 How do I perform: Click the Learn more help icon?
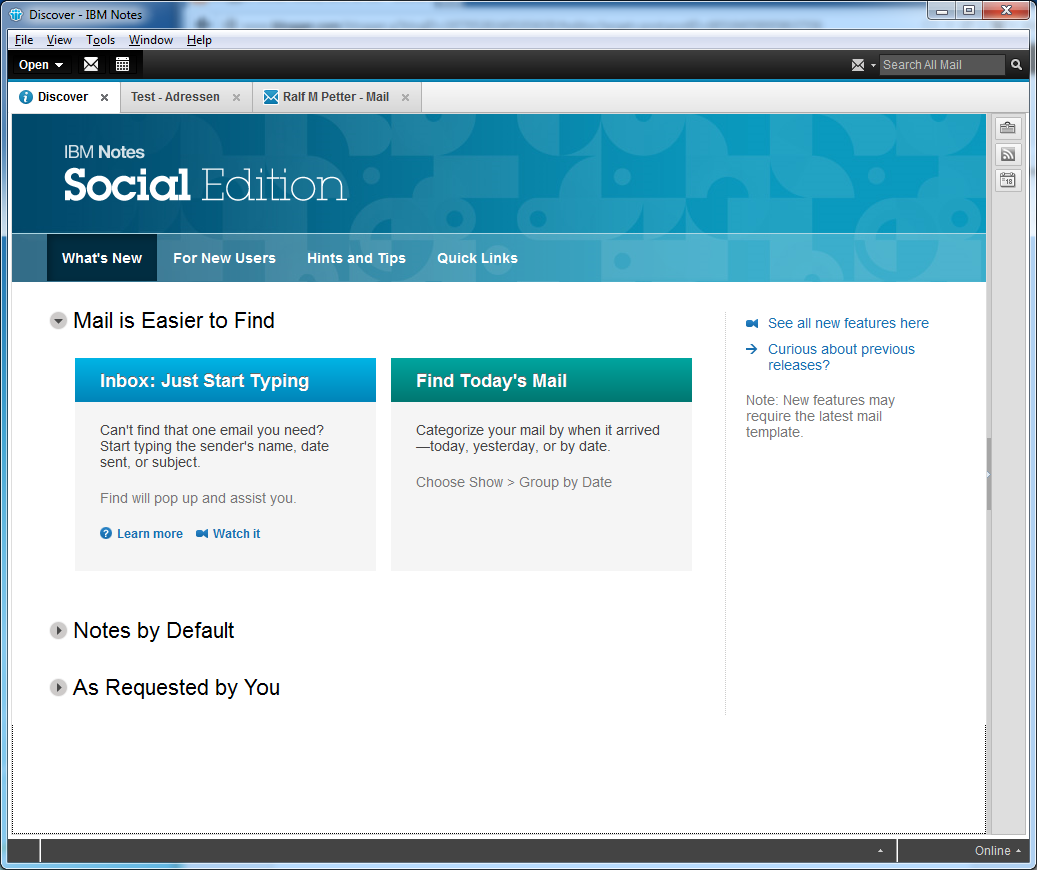click(106, 534)
